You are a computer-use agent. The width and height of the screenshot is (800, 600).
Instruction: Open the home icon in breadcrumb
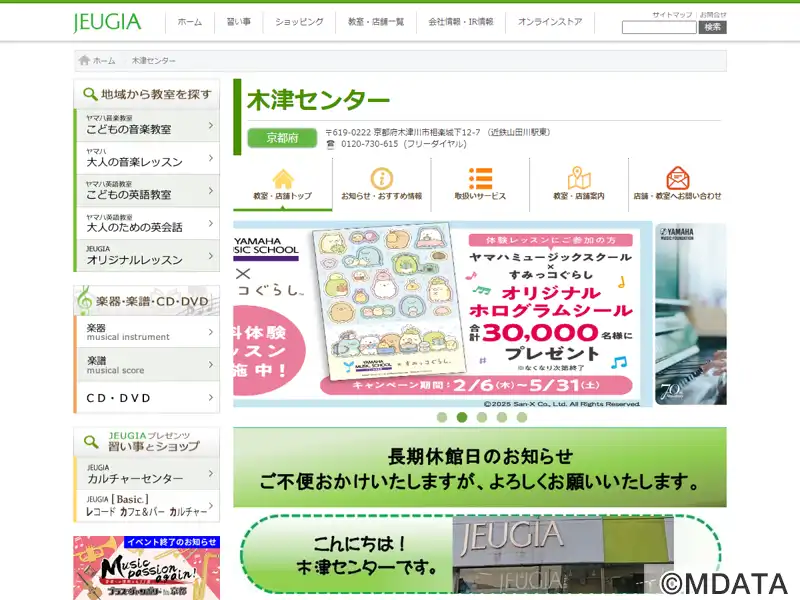(84, 60)
